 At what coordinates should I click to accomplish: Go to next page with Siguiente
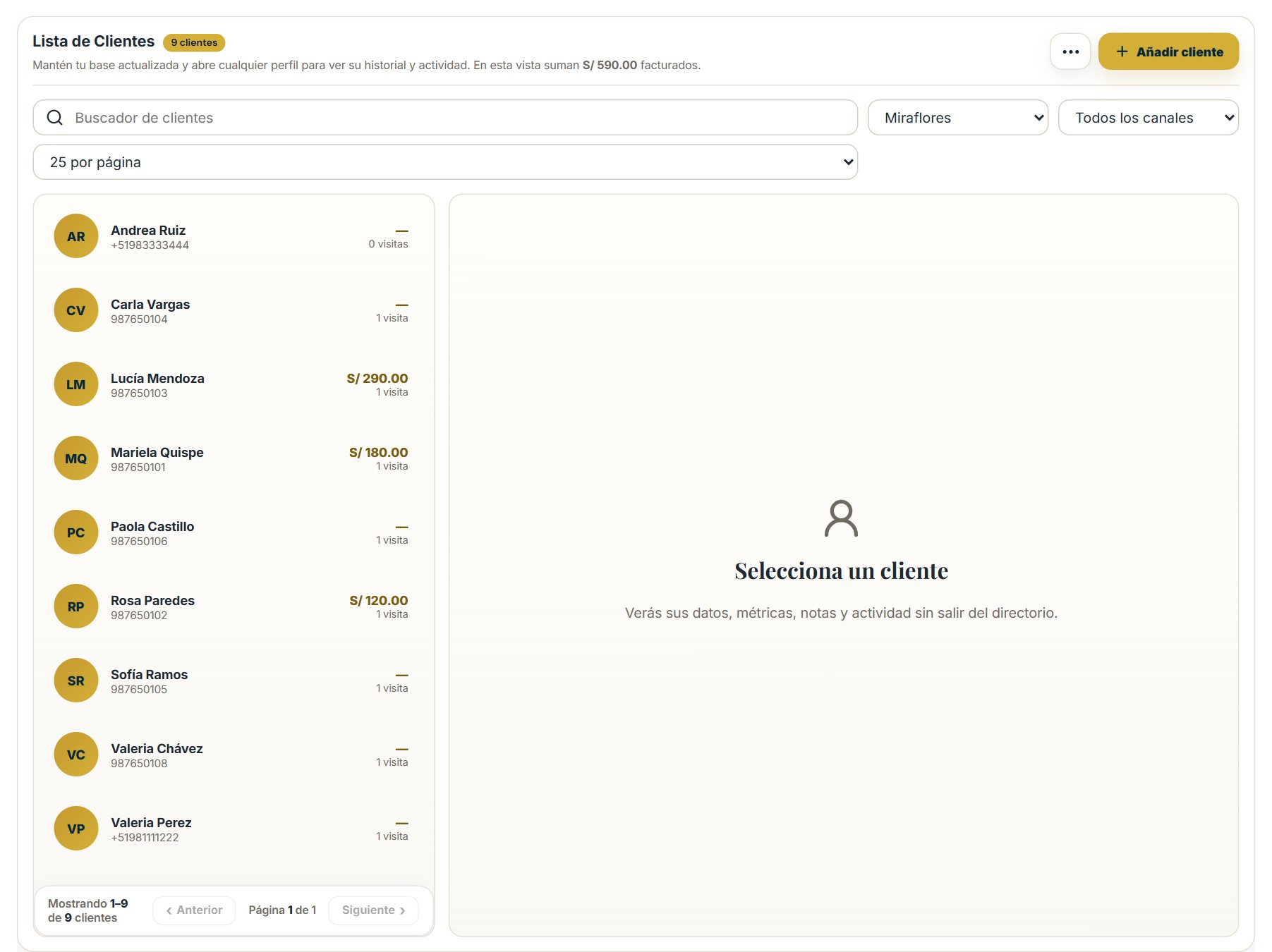(373, 910)
